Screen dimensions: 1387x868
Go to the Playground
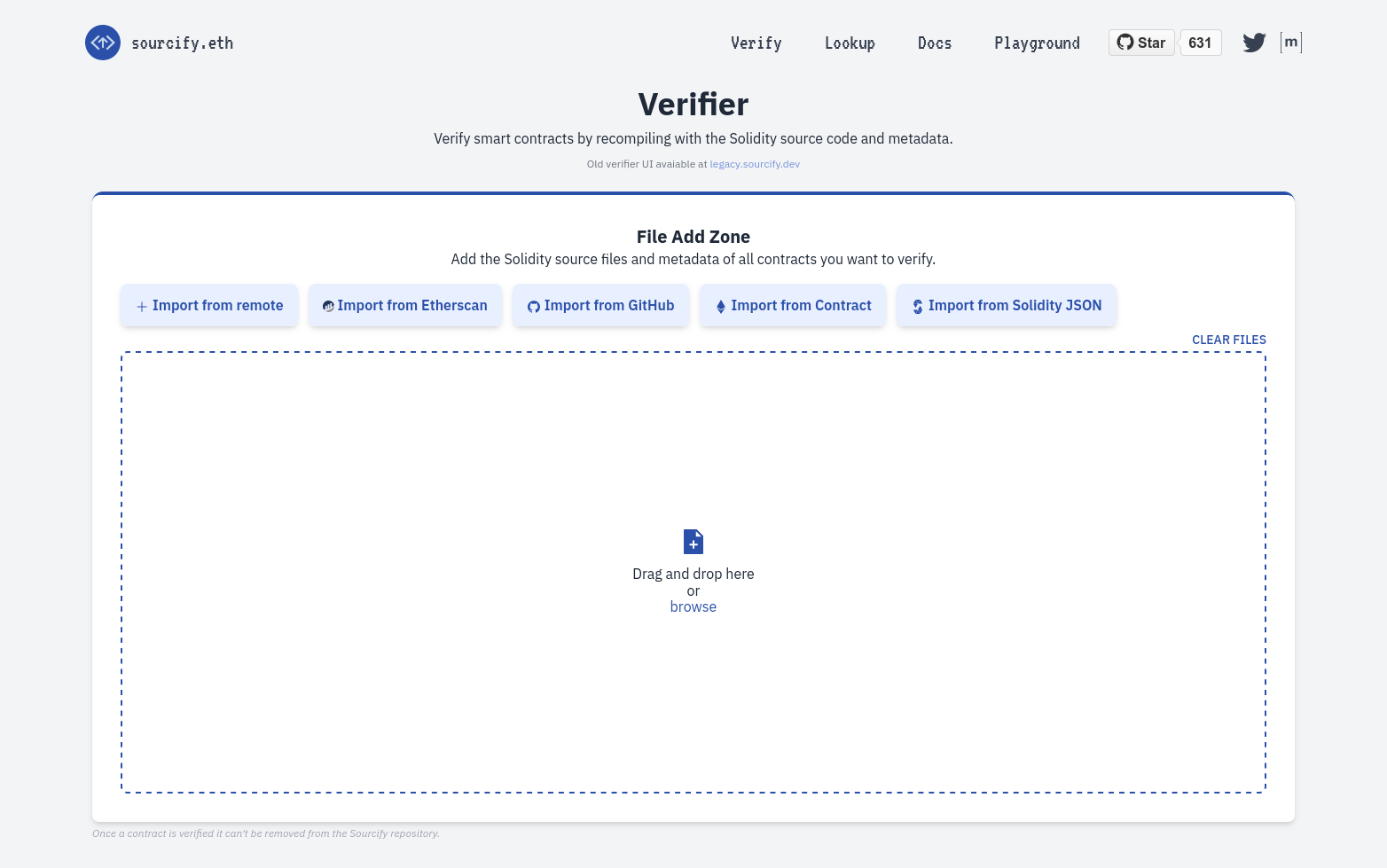[x=1037, y=43]
